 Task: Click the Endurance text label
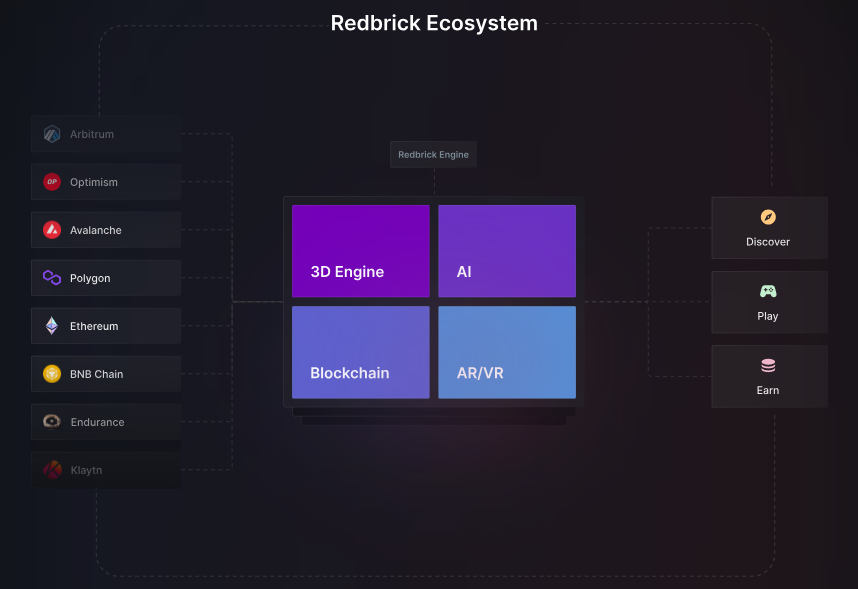tap(97, 422)
